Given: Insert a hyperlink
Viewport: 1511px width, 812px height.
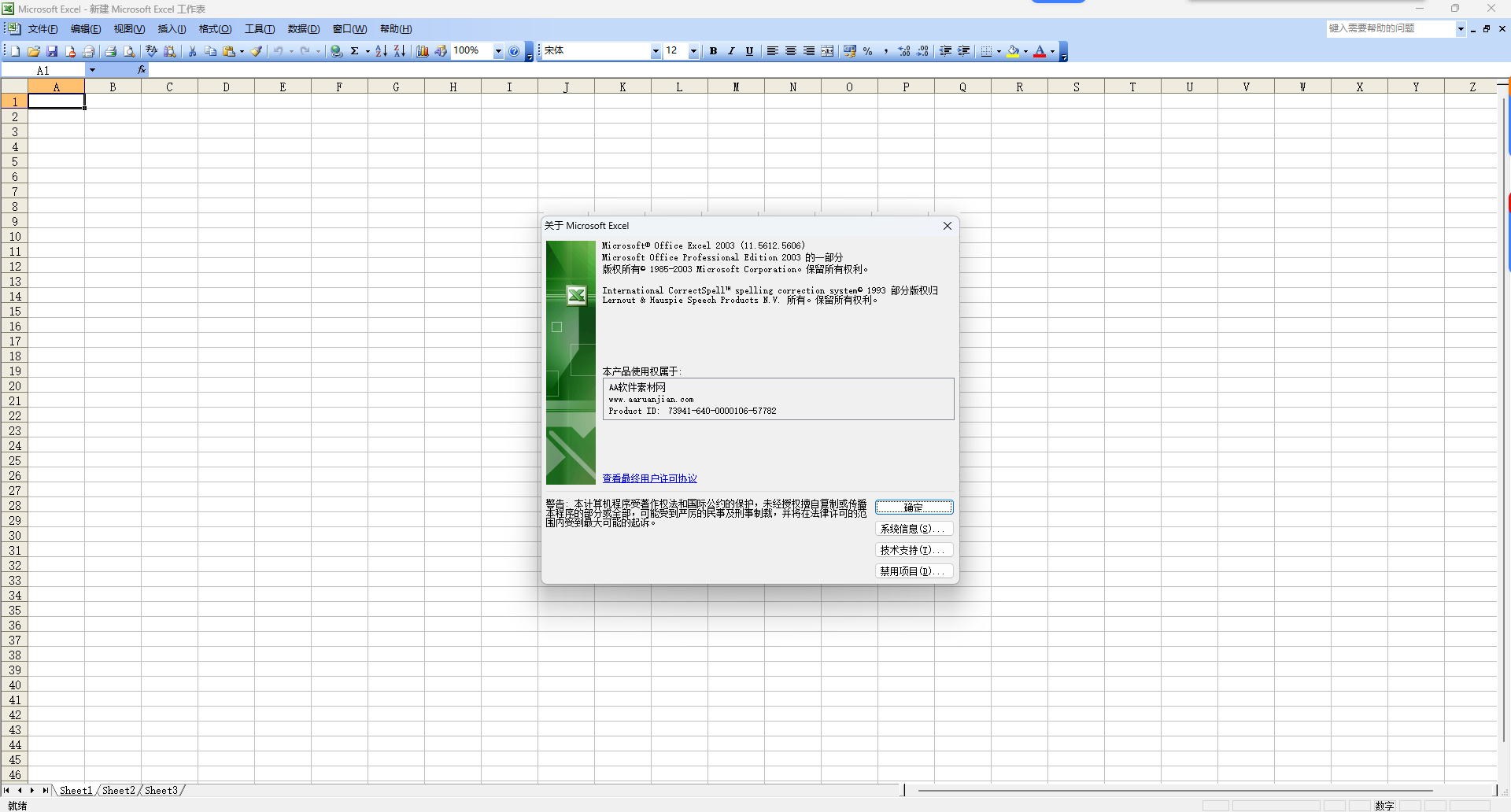Looking at the screenshot, I should pyautogui.click(x=337, y=51).
